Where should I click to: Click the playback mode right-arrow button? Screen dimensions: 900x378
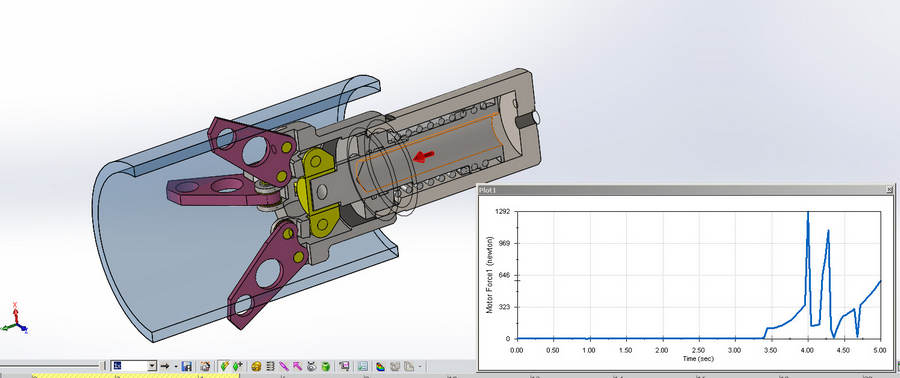coord(165,366)
